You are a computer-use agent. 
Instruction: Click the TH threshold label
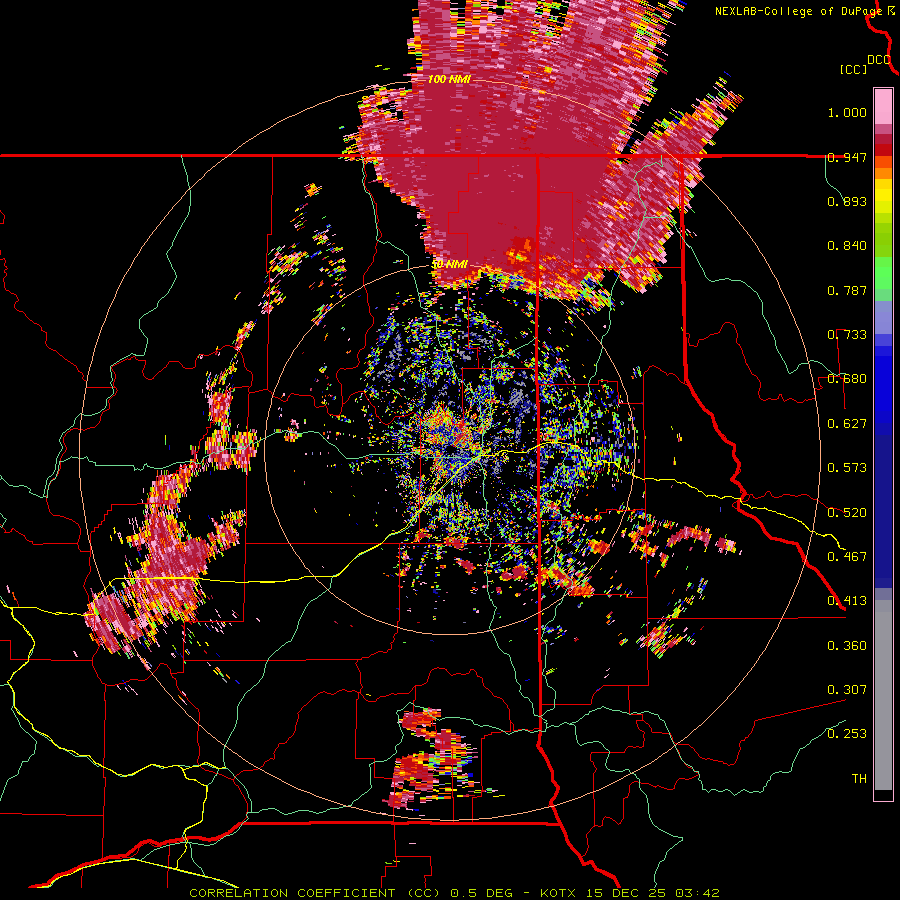click(x=859, y=779)
